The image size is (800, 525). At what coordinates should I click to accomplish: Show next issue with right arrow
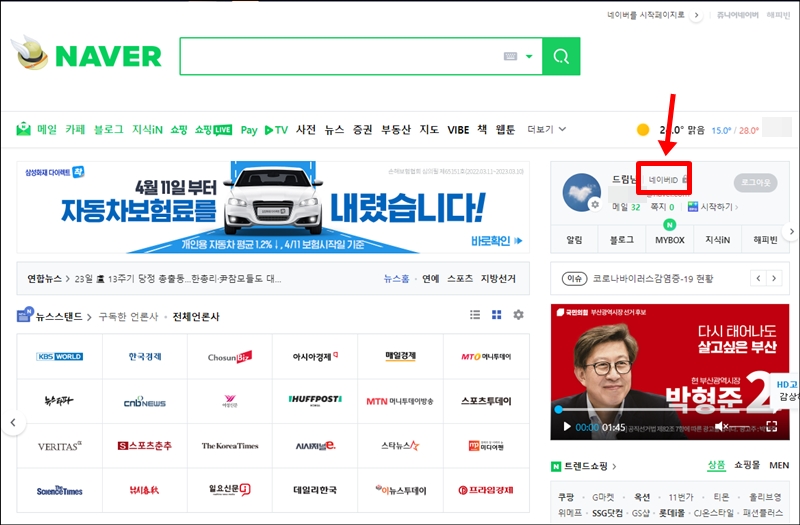pyautogui.click(x=774, y=278)
